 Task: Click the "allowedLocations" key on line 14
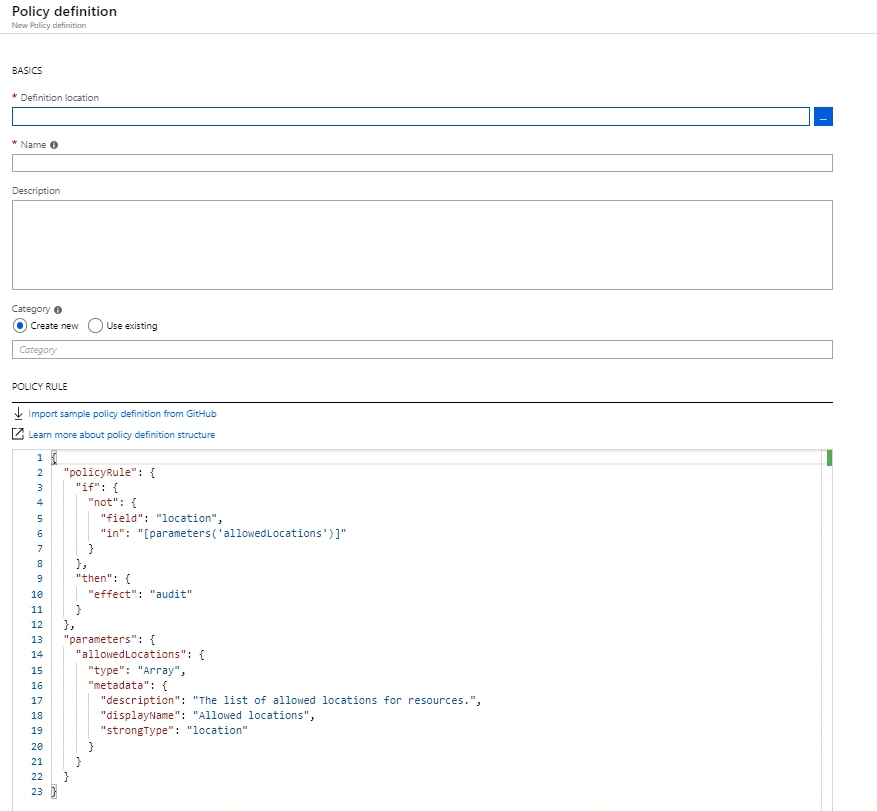[x=131, y=655]
